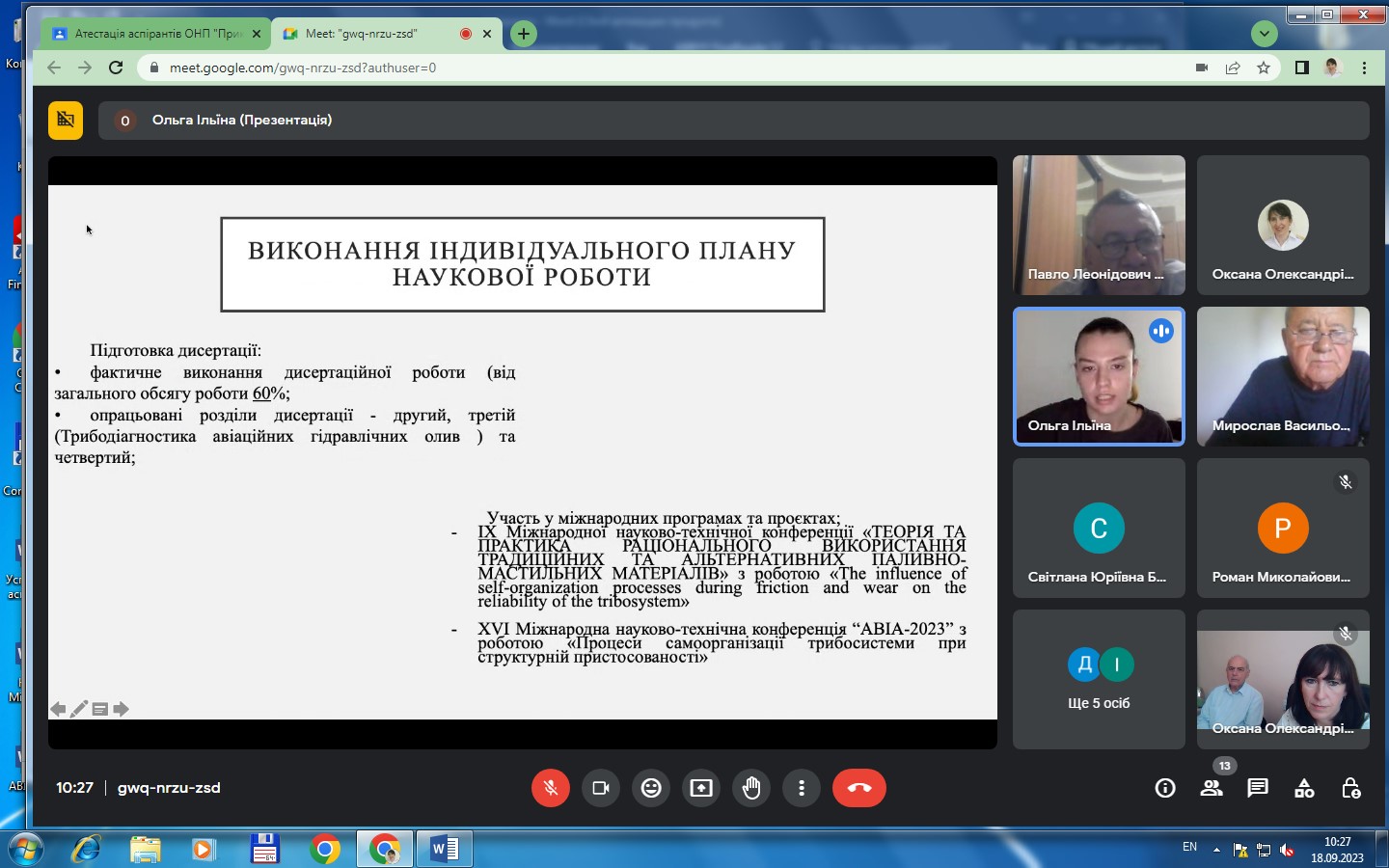The height and width of the screenshot is (868, 1389).
Task: Open the emoji reactions panel
Action: pos(651,788)
